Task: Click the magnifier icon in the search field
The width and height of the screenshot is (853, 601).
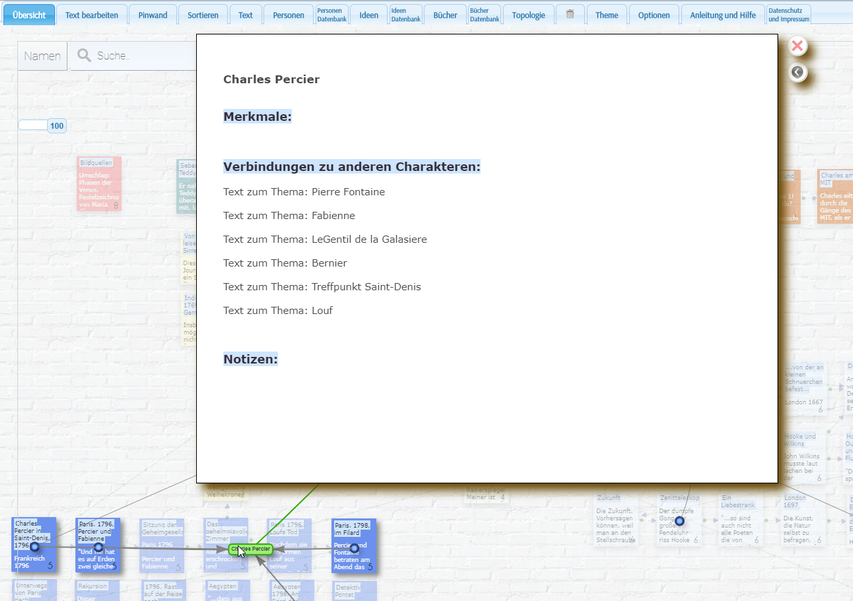Action: pyautogui.click(x=84, y=56)
